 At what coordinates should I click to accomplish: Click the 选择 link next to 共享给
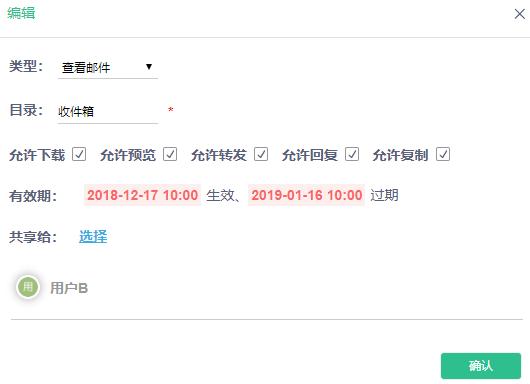(x=93, y=237)
